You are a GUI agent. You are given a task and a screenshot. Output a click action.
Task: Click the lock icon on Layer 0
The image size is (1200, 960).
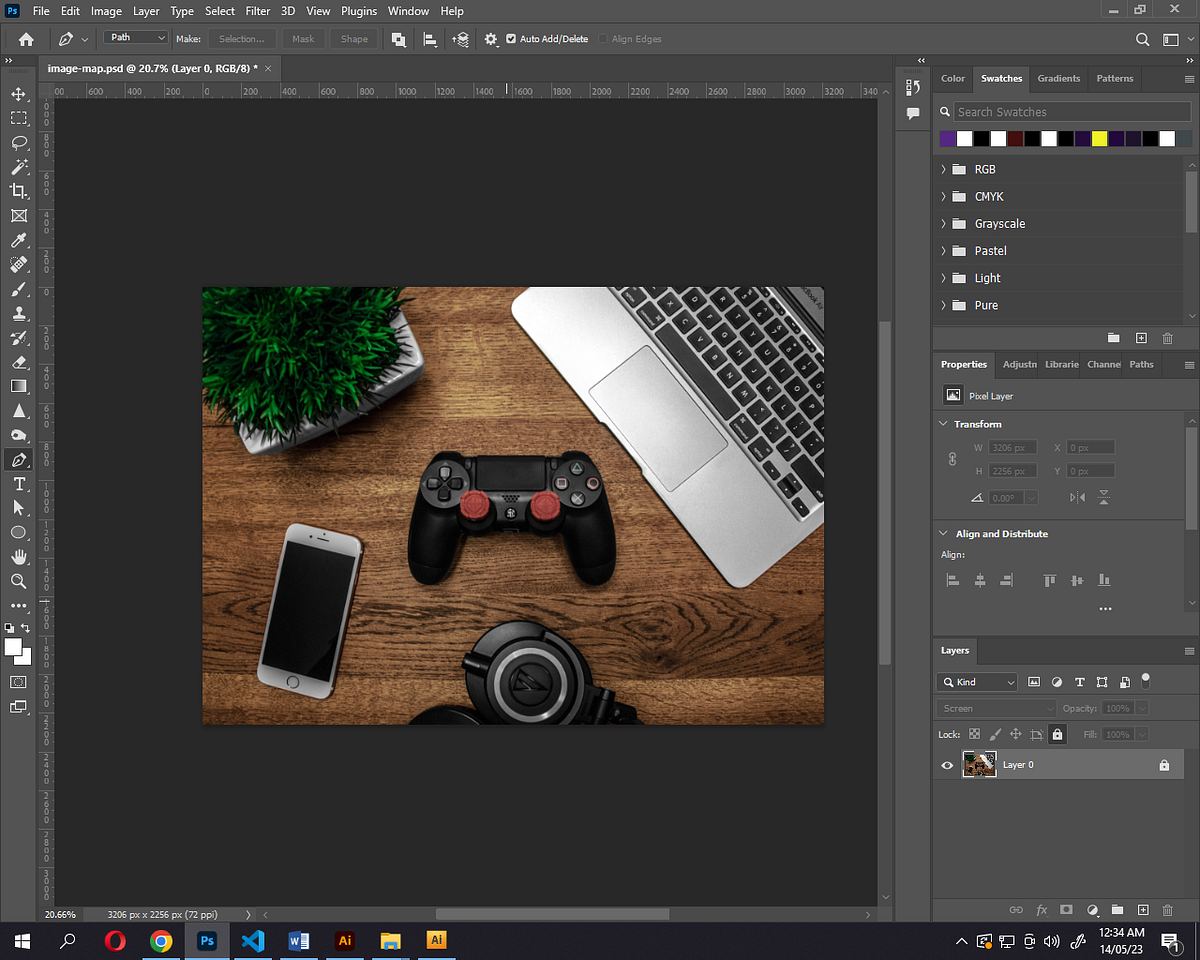1163,764
